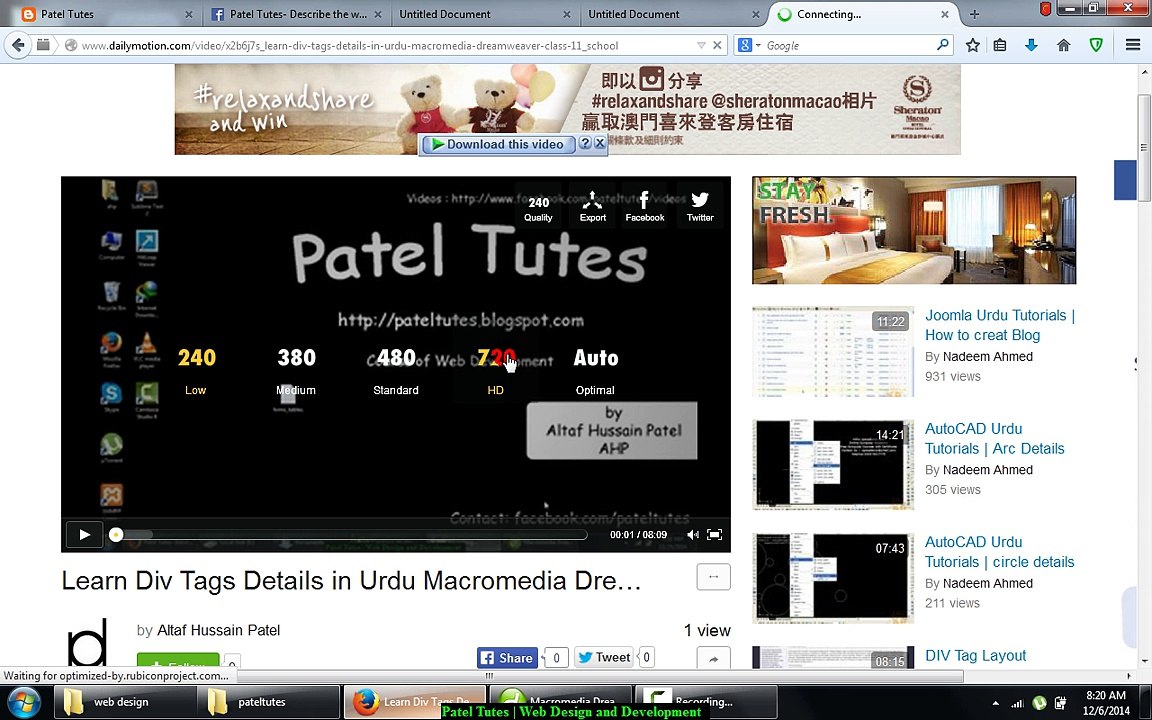The width and height of the screenshot is (1152, 720).
Task: Bookmark this page with star icon
Action: pyautogui.click(x=973, y=46)
